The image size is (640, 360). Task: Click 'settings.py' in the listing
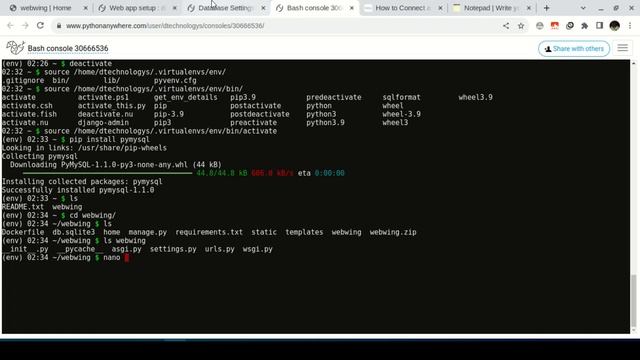point(173,249)
